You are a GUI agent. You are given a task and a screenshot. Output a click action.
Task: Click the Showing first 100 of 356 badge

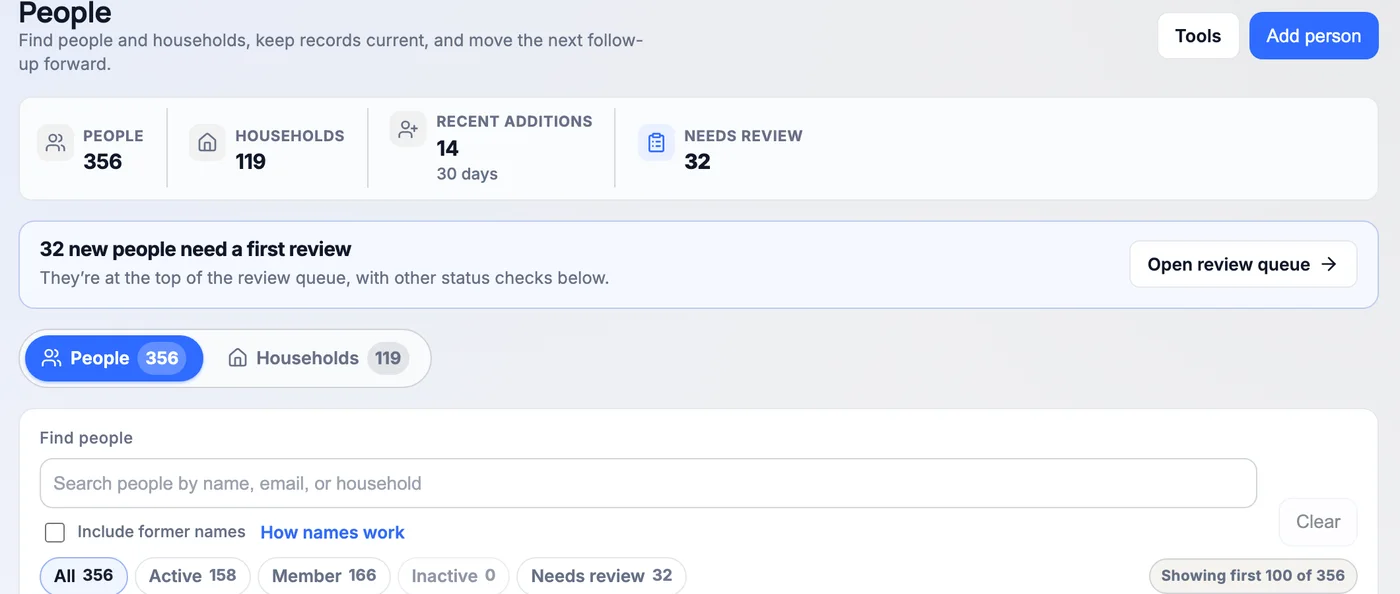pos(1253,576)
